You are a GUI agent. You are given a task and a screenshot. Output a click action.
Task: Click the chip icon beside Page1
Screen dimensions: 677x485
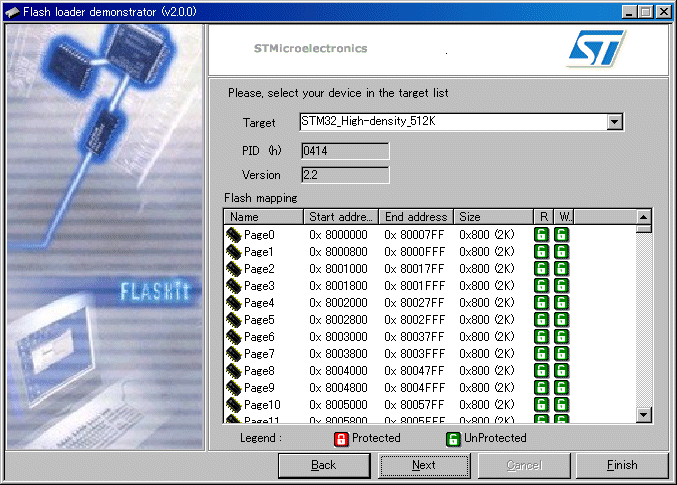(234, 252)
